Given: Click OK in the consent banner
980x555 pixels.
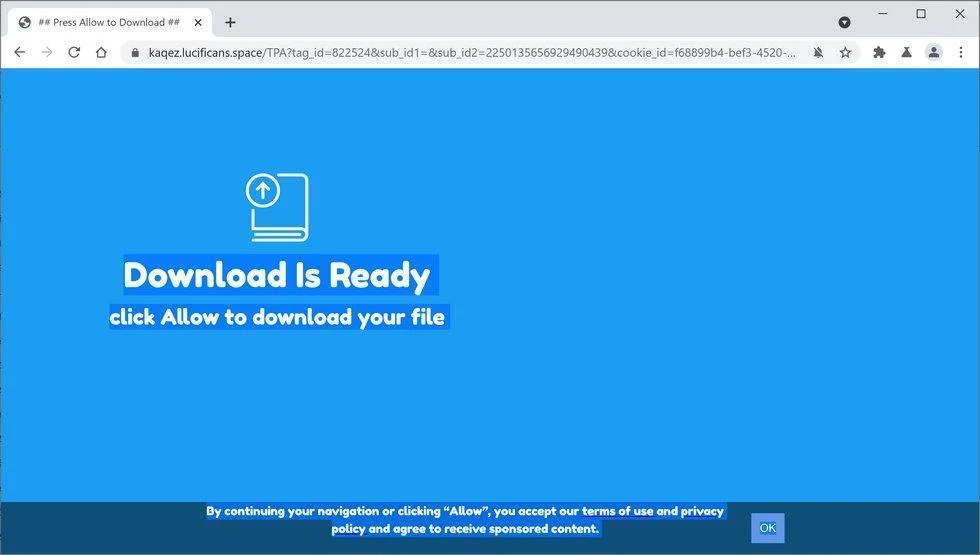Looking at the screenshot, I should click(x=768, y=528).
